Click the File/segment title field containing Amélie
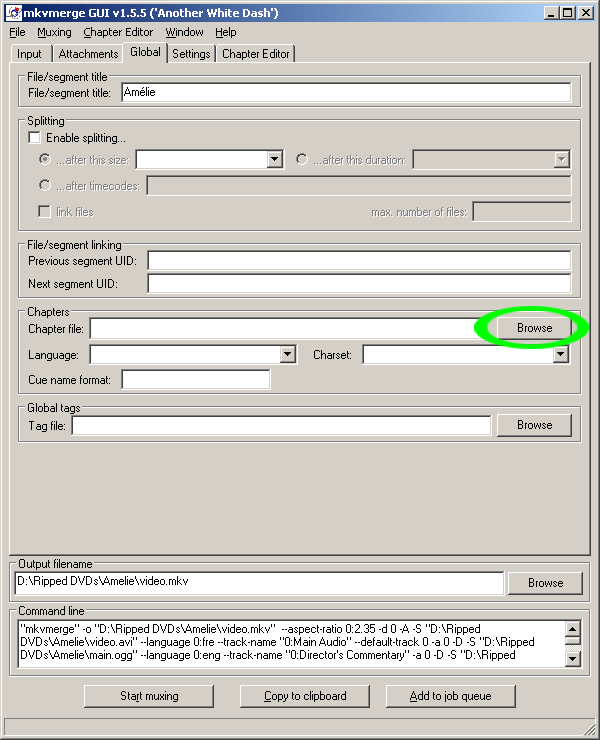The image size is (600, 740). pyautogui.click(x=346, y=92)
